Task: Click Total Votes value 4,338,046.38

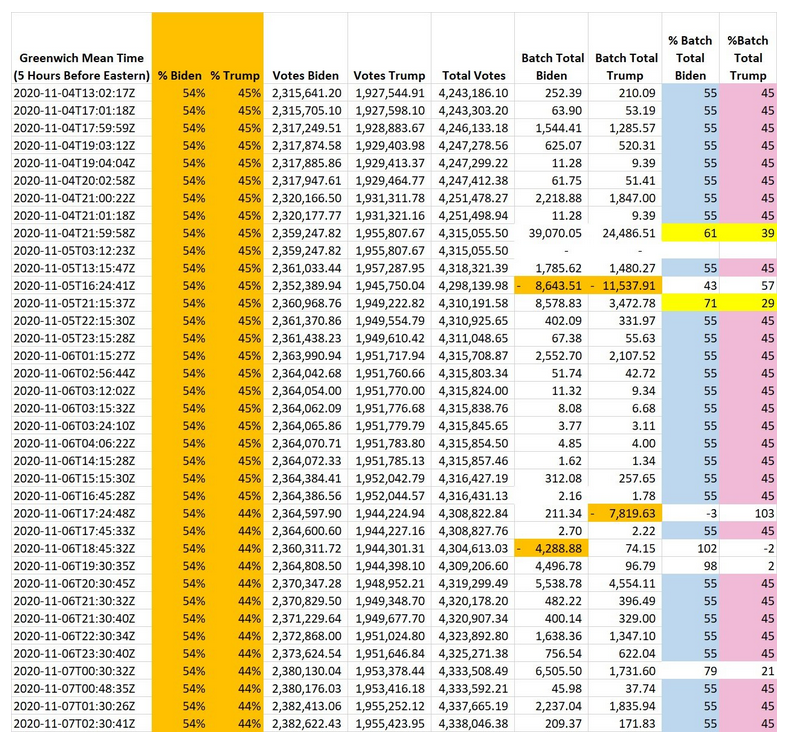Action: coord(473,724)
